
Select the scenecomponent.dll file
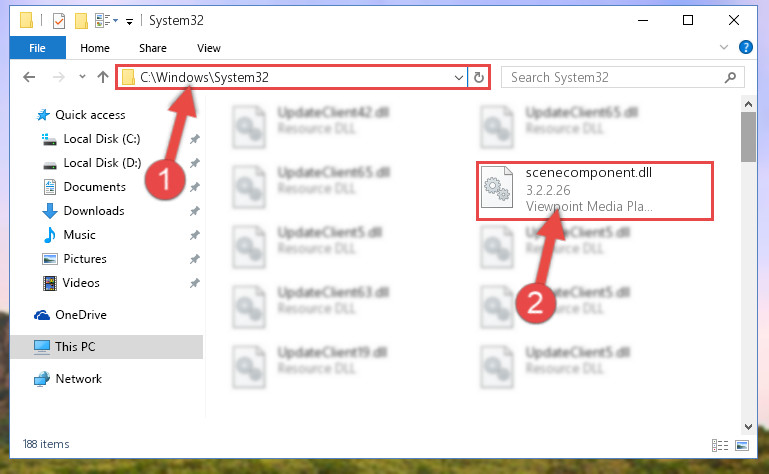pos(594,190)
